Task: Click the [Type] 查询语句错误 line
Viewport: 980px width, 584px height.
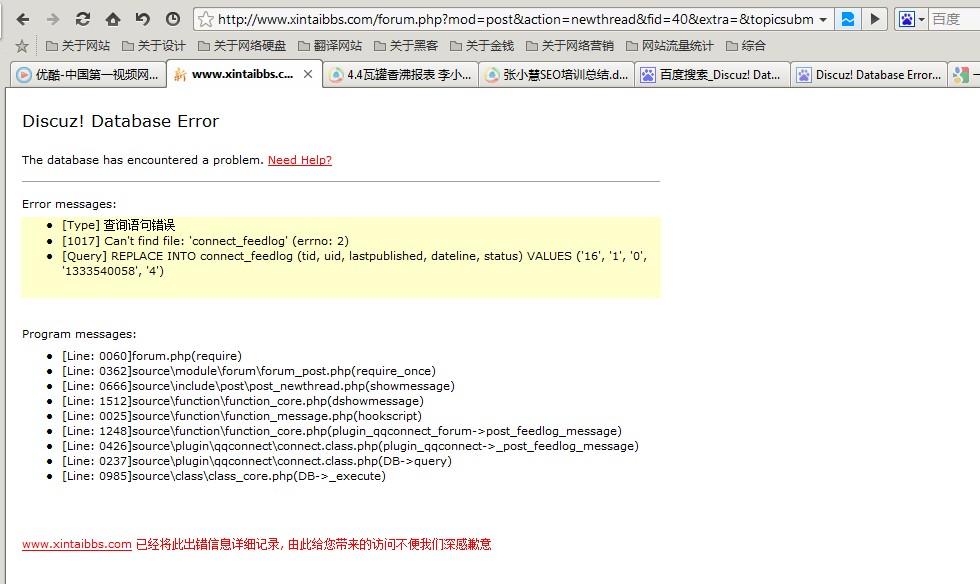Action: click(118, 225)
